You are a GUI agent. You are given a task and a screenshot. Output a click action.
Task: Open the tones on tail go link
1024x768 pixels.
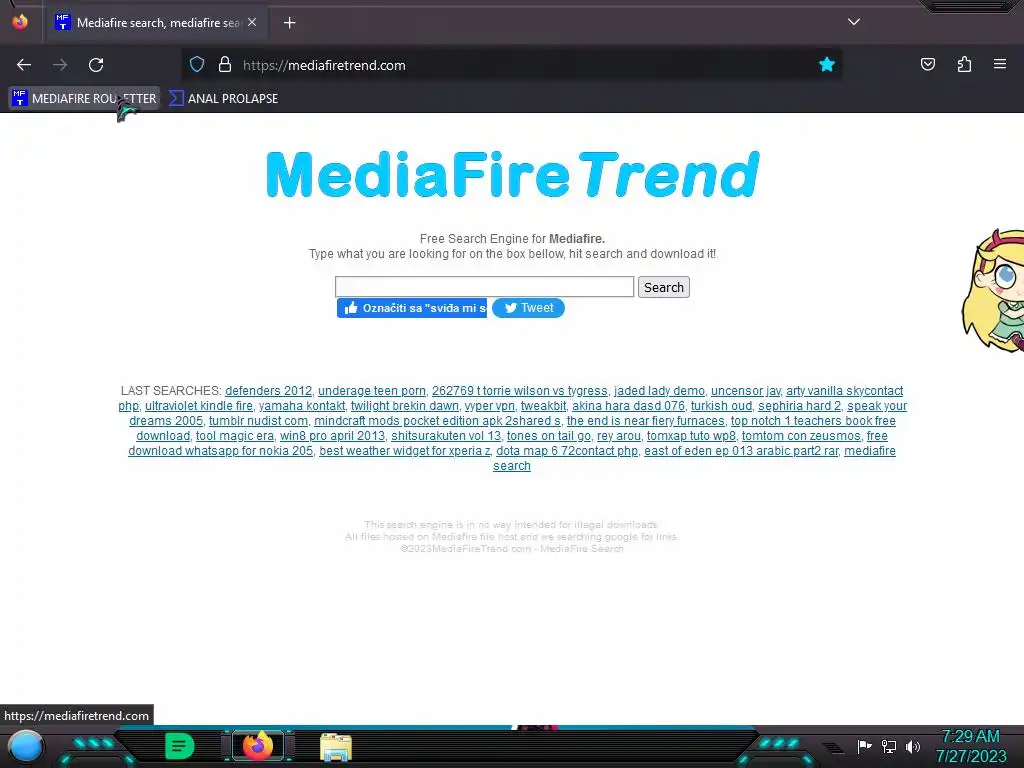point(549,436)
